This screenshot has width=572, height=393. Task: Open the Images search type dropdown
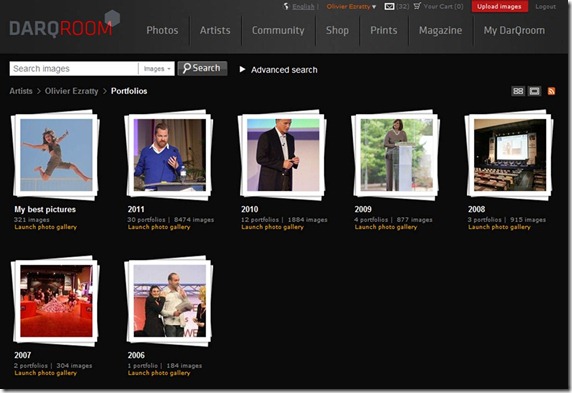(156, 69)
